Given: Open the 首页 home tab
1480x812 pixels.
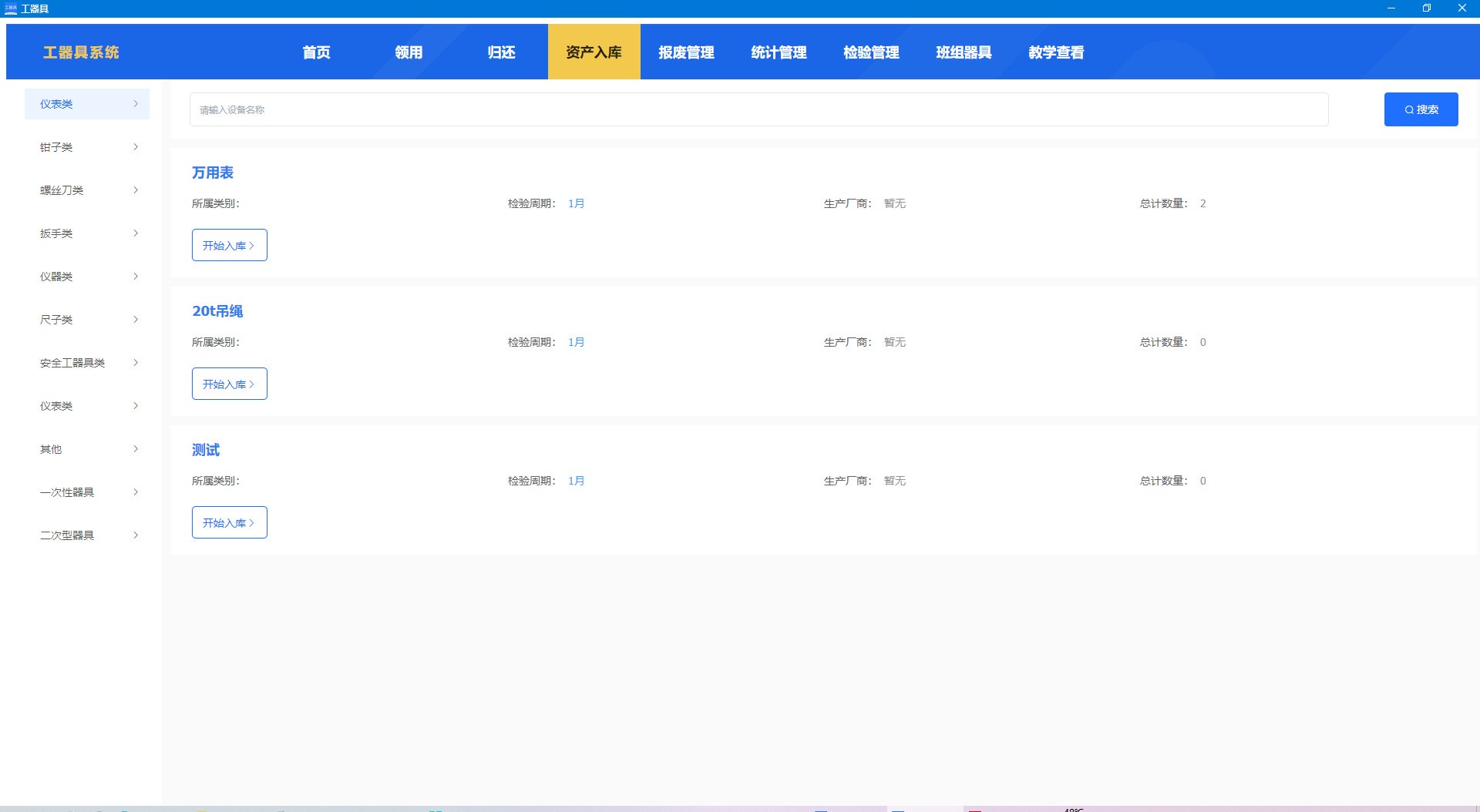Looking at the screenshot, I should pyautogui.click(x=316, y=52).
